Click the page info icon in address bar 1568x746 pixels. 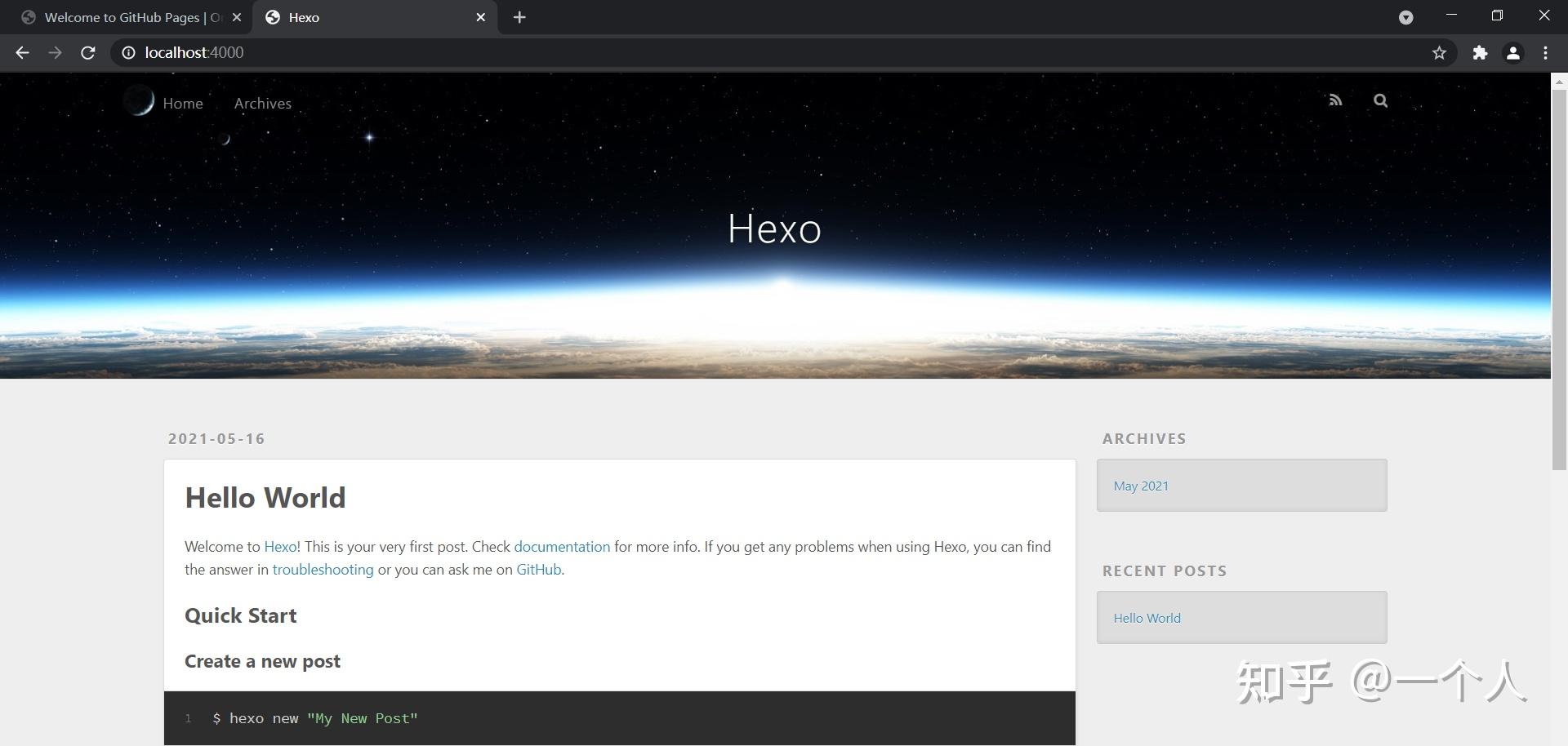pyautogui.click(x=128, y=52)
